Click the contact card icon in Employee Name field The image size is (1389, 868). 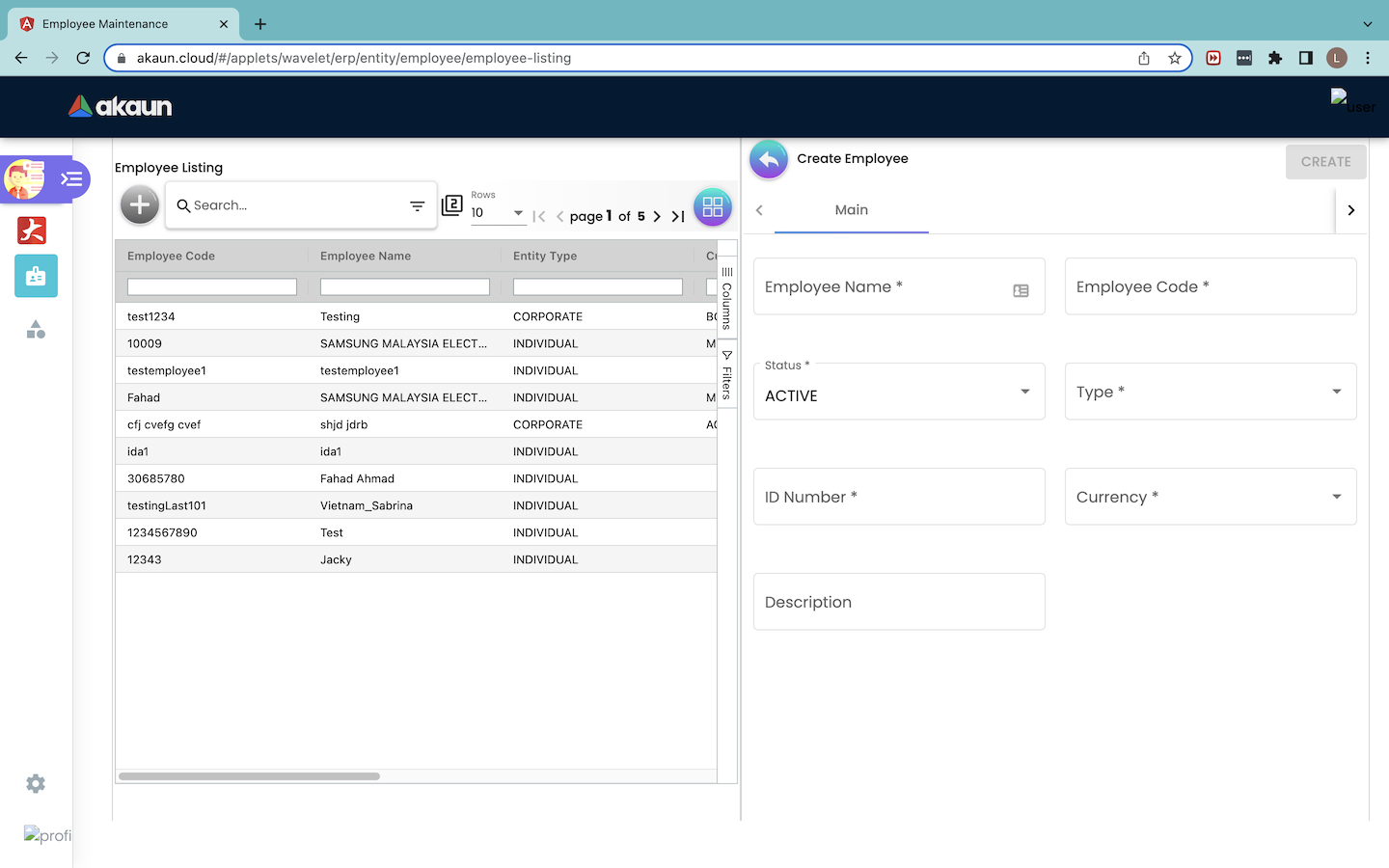coord(1021,290)
